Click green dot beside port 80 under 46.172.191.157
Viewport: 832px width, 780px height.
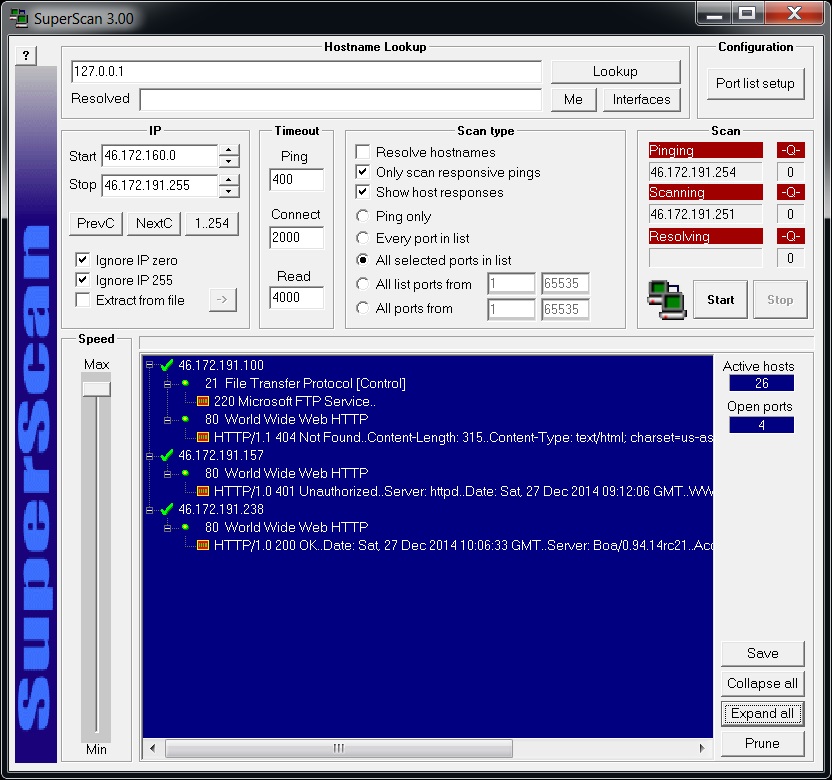(x=185, y=473)
